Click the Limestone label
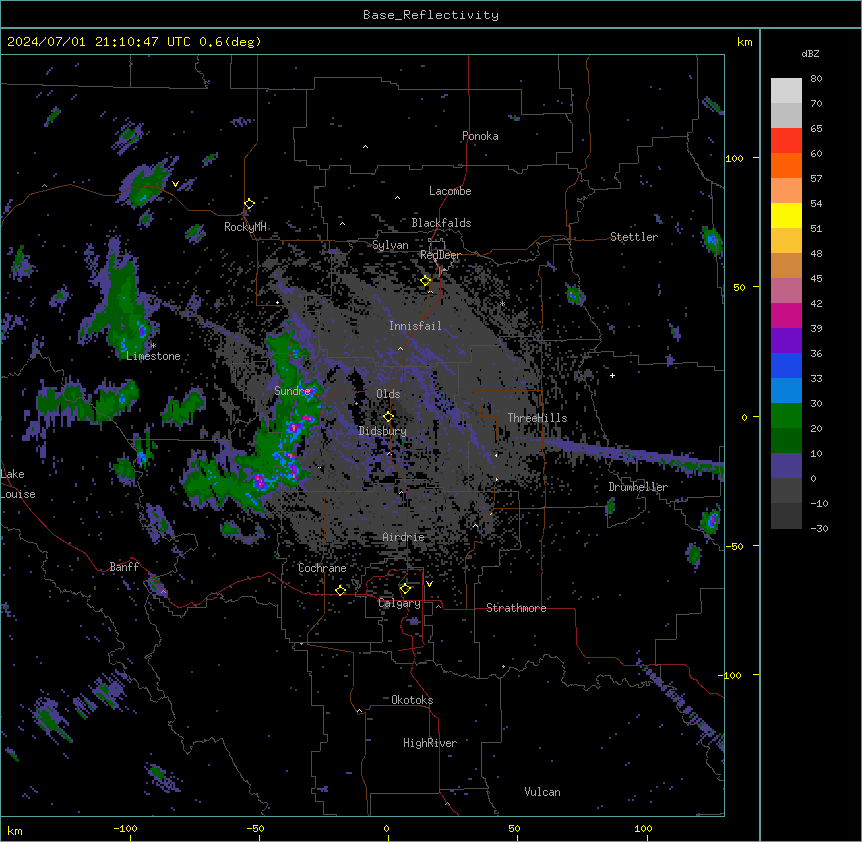 click(153, 356)
